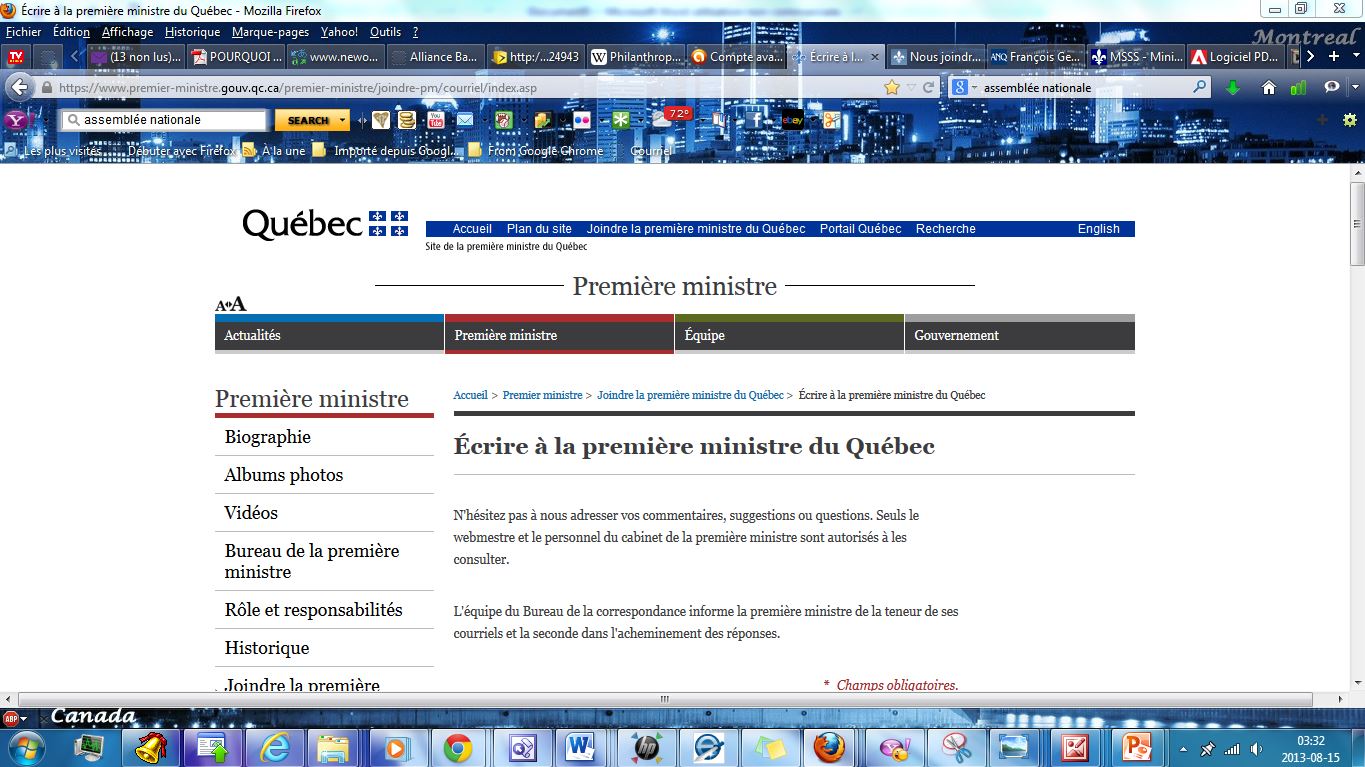The height and width of the screenshot is (767, 1365).
Task: Switch to the Philanthrop... Wikipedia tab
Action: tap(635, 57)
